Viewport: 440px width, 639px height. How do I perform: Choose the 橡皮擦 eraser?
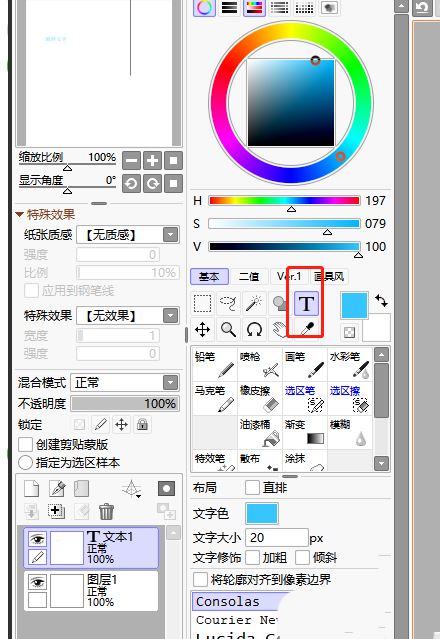[260, 398]
